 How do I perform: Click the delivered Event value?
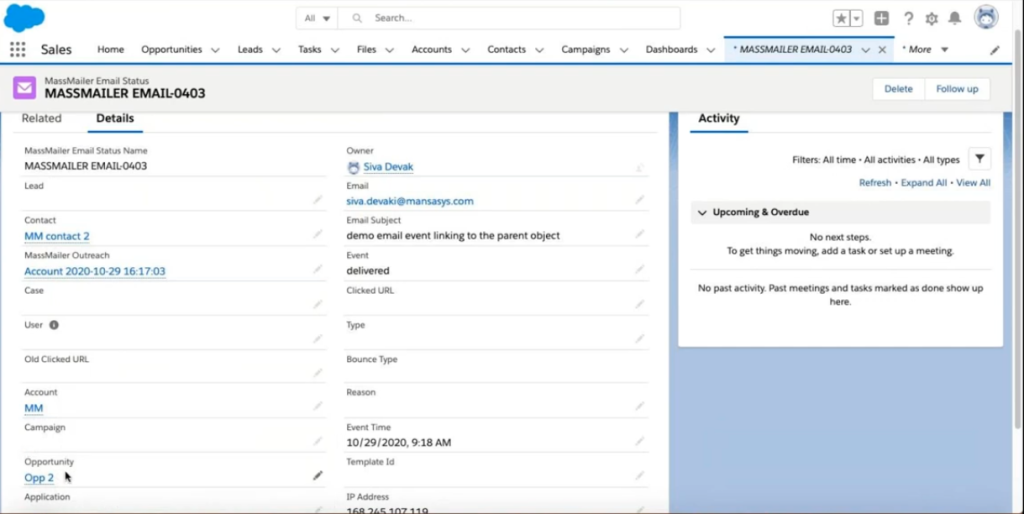[368, 270]
